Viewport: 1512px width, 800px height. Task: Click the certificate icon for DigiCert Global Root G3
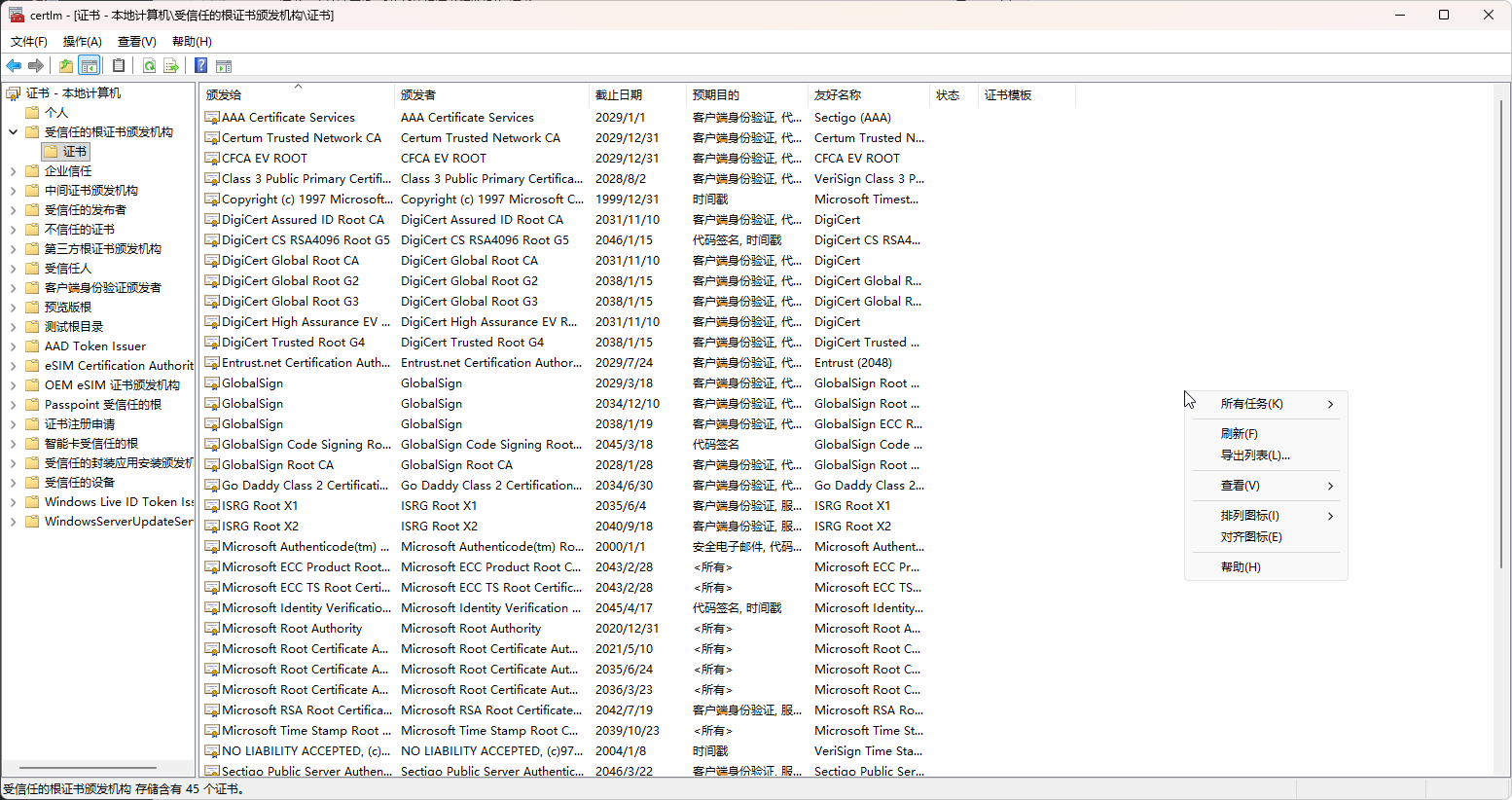pyautogui.click(x=212, y=302)
